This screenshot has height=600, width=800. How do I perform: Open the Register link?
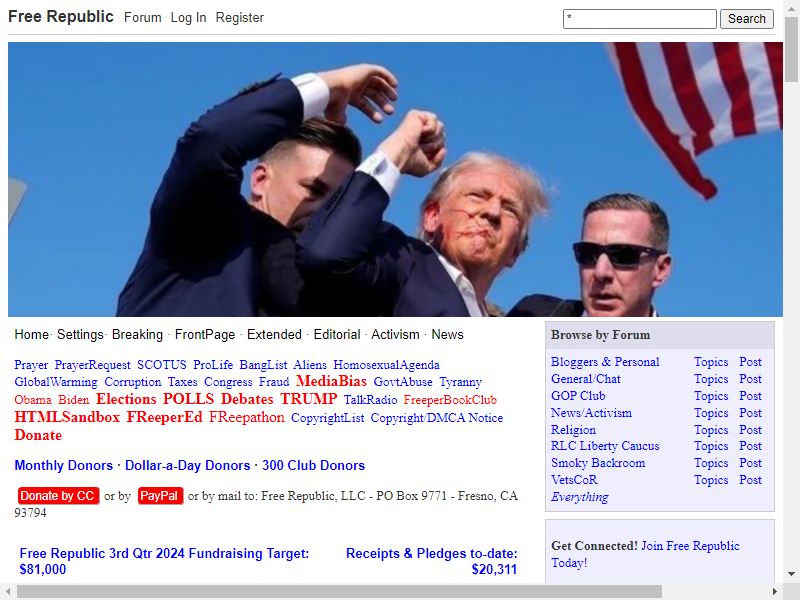coord(239,18)
